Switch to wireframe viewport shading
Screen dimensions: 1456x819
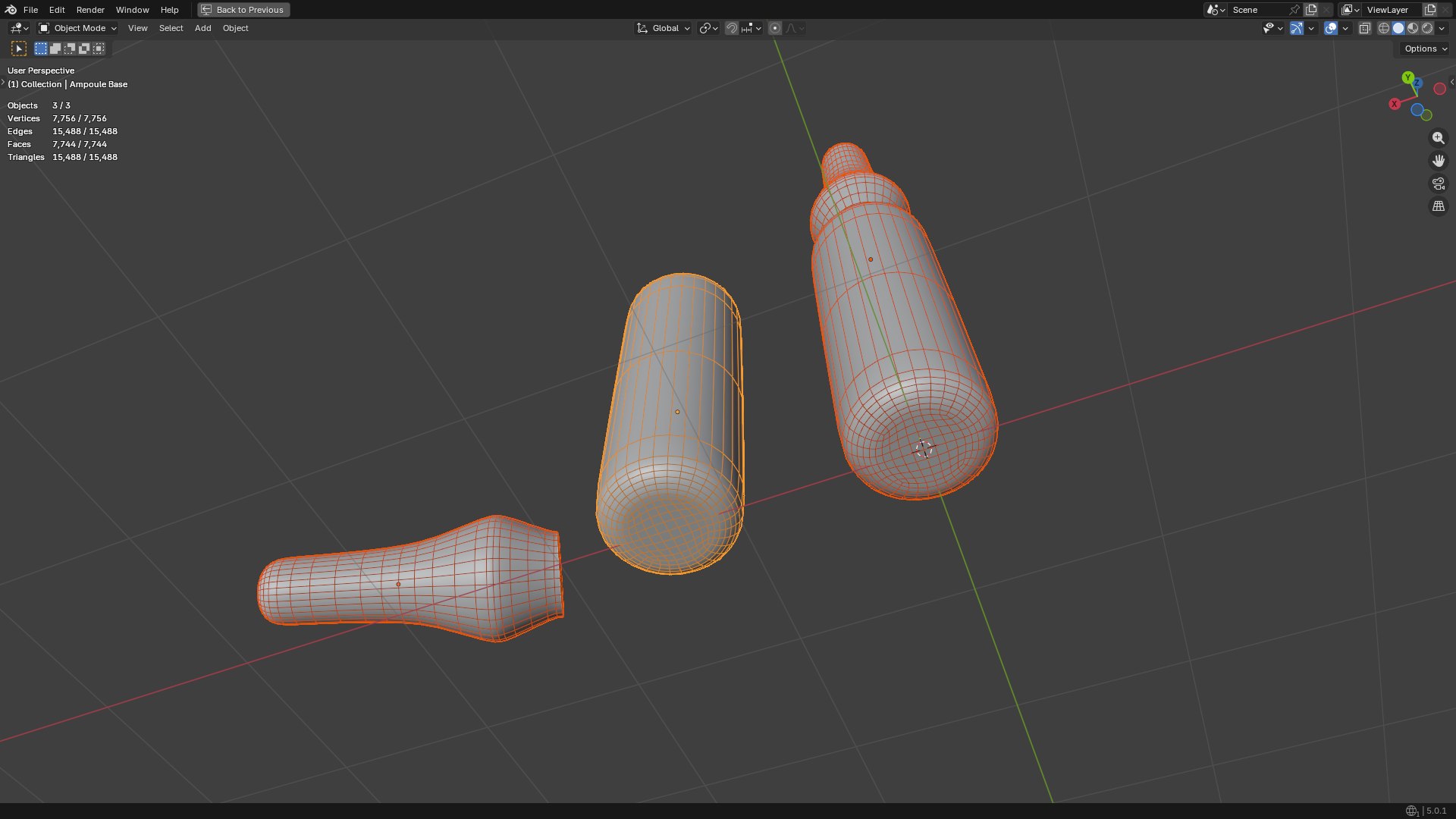click(1384, 28)
